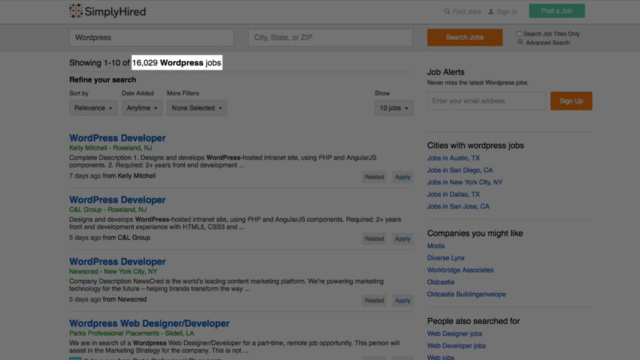Image resolution: width=640 pixels, height=360 pixels.
Task: Open Jobs in San Jose, CA link
Action: pyautogui.click(x=458, y=207)
